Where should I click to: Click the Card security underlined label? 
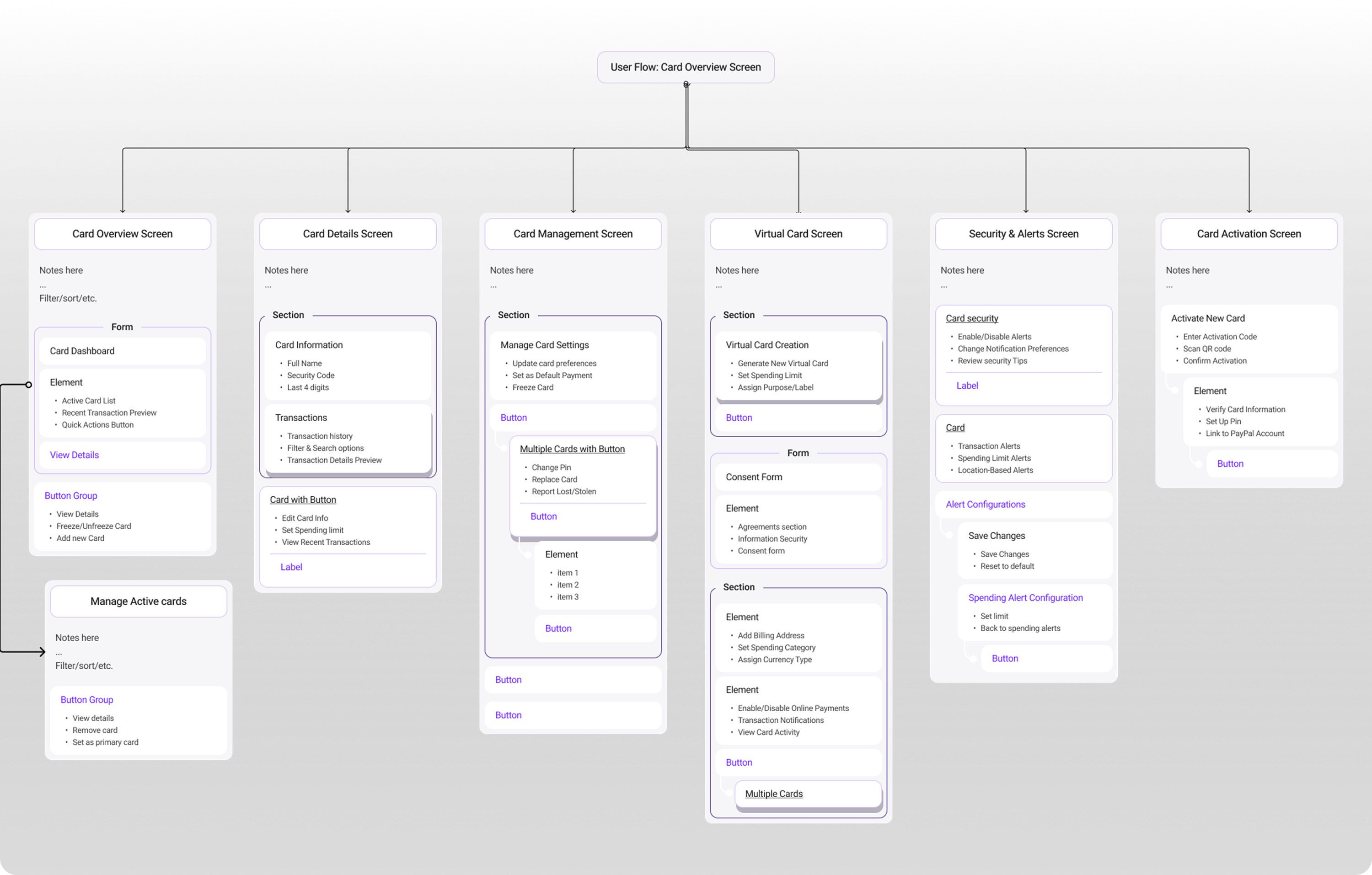click(971, 318)
